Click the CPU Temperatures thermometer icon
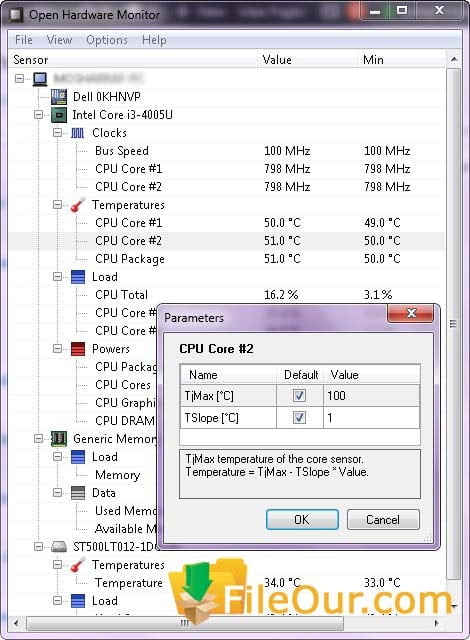The width and height of the screenshot is (470, 640). coord(78,204)
